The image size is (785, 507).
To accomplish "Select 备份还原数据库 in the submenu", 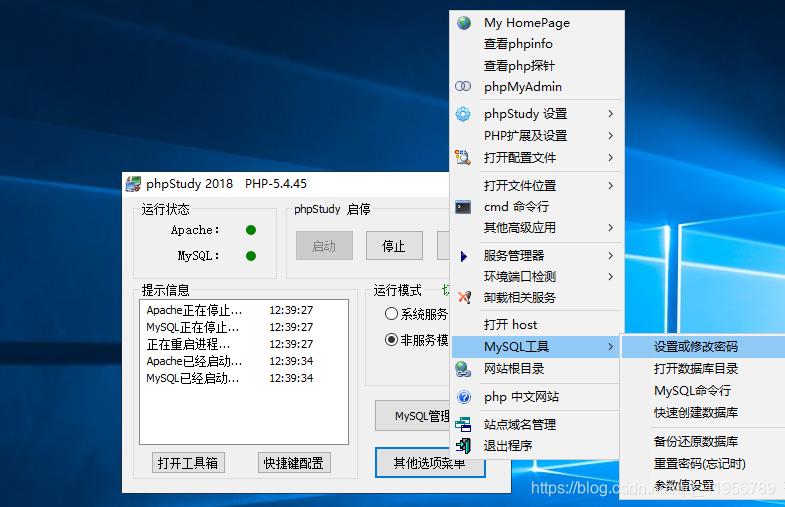I will [703, 441].
